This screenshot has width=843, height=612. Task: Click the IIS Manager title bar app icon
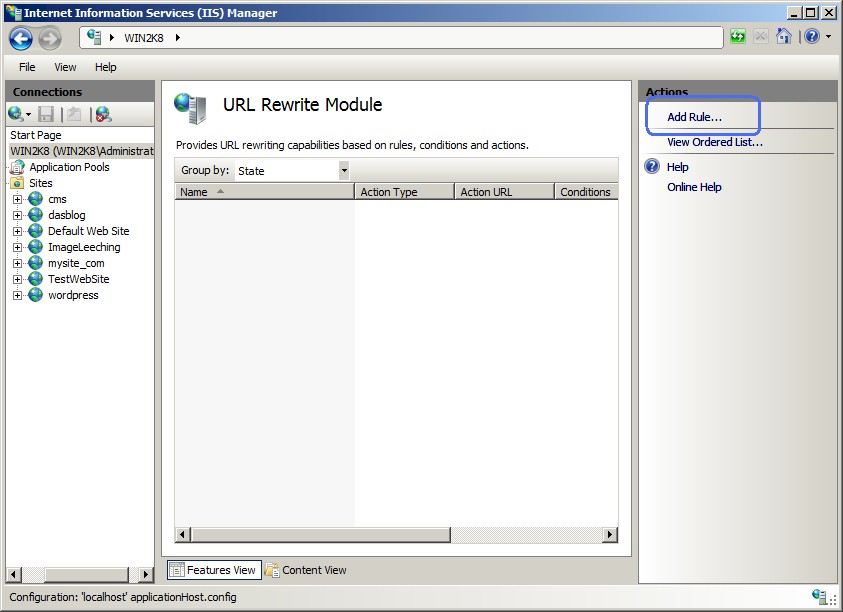[x=13, y=12]
